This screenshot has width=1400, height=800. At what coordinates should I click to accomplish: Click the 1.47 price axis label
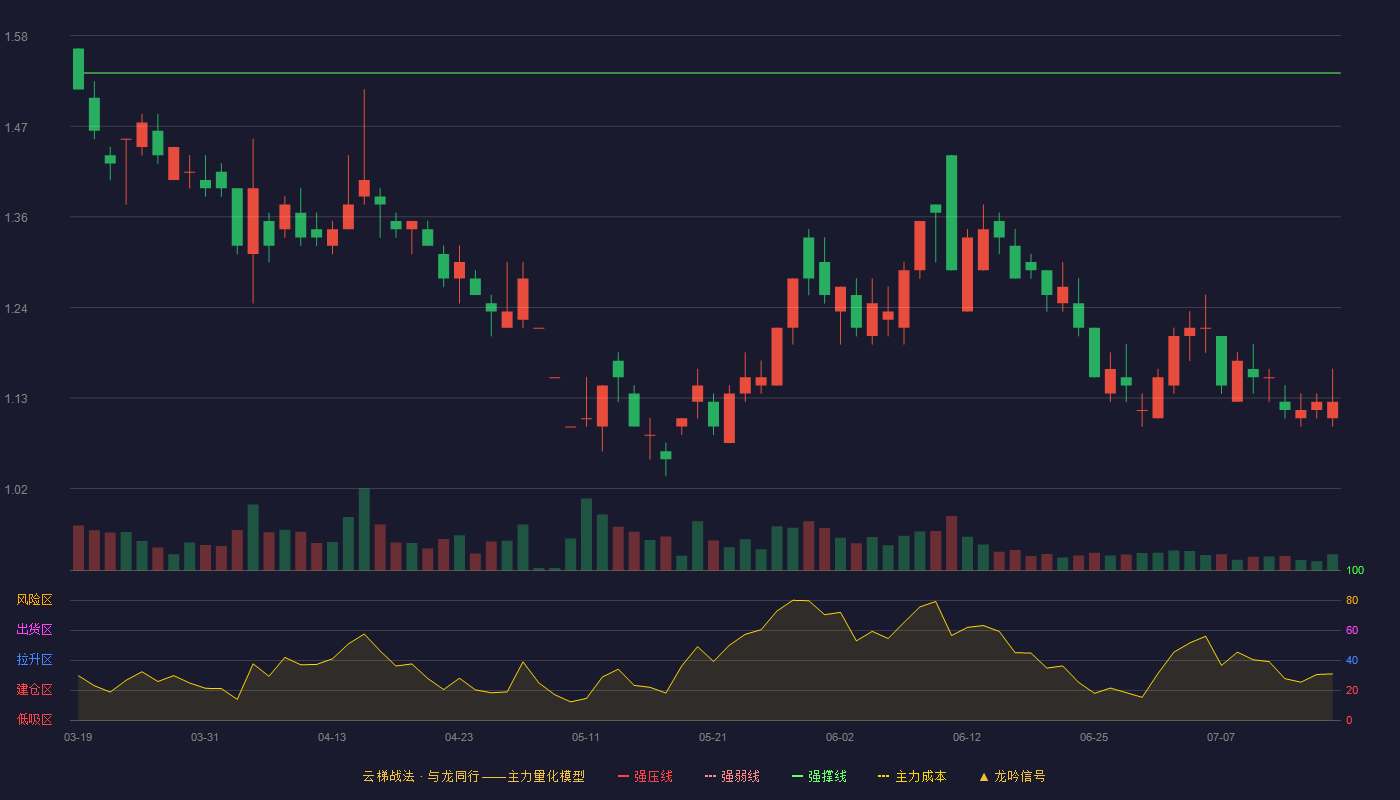(16, 128)
